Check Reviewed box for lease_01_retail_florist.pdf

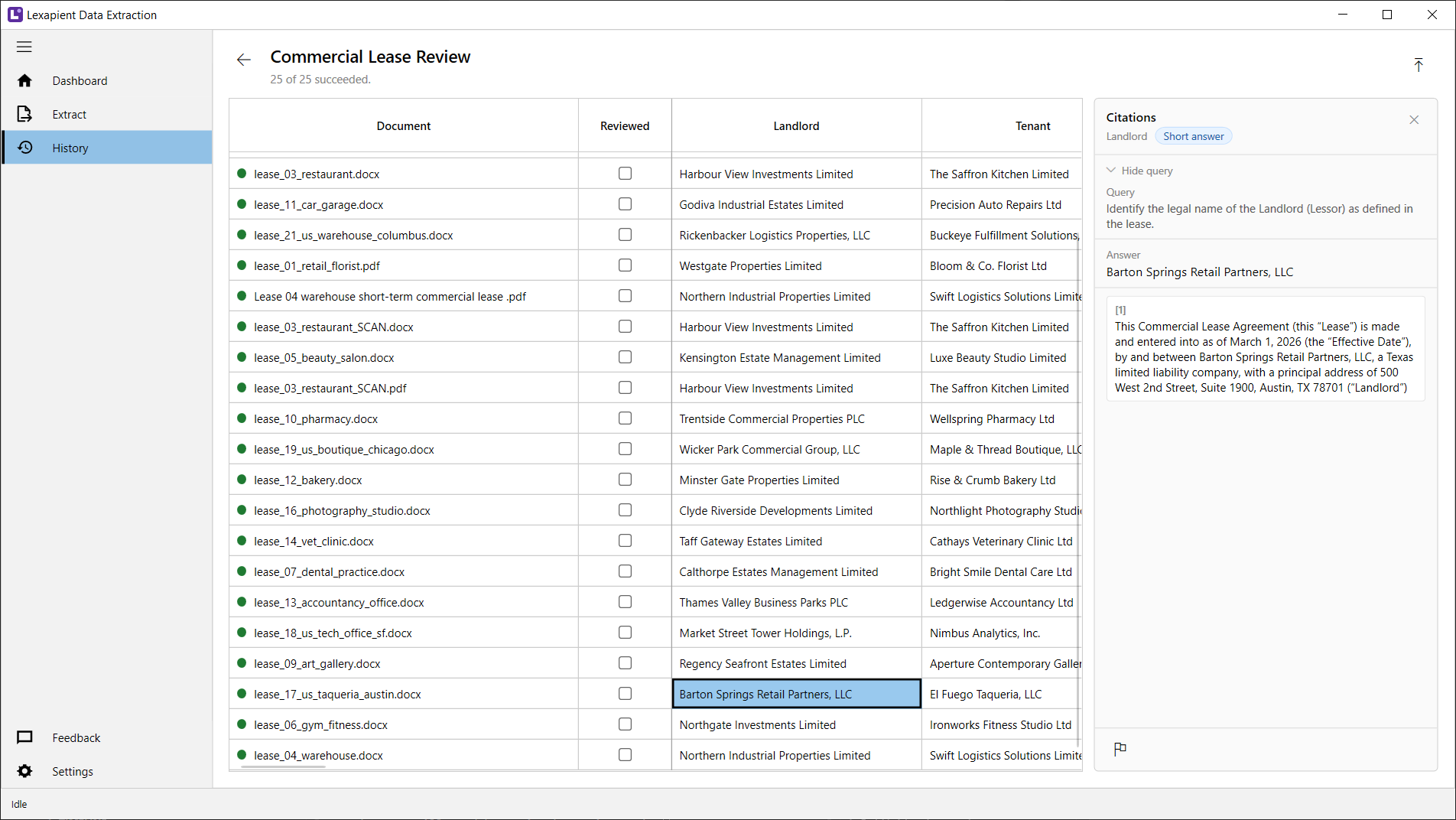625,265
